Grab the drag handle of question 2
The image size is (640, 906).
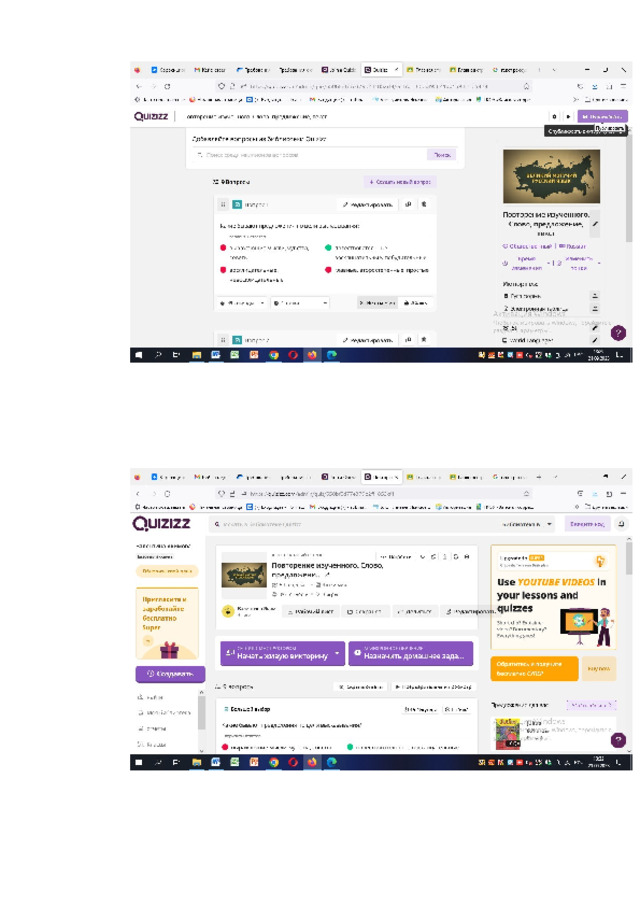point(223,340)
